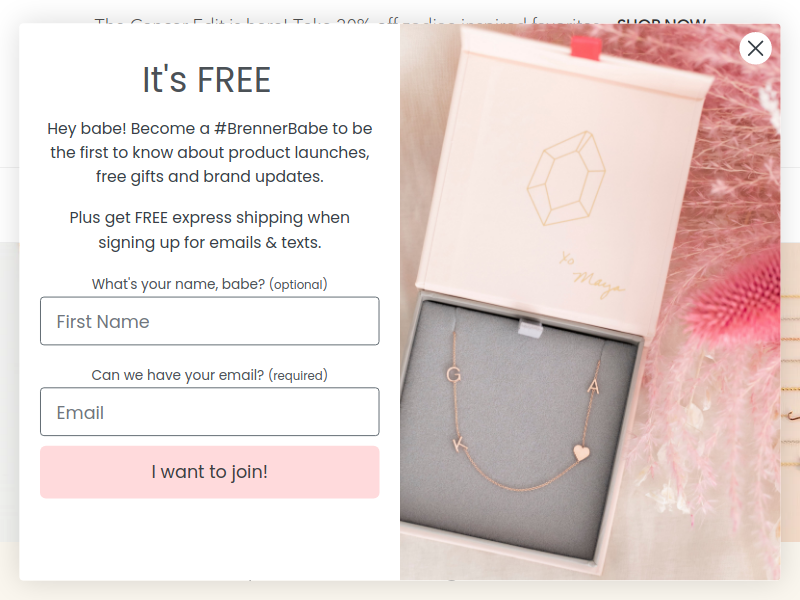Click the 'It's FREE' heading
The width and height of the screenshot is (800, 600).
tap(207, 80)
